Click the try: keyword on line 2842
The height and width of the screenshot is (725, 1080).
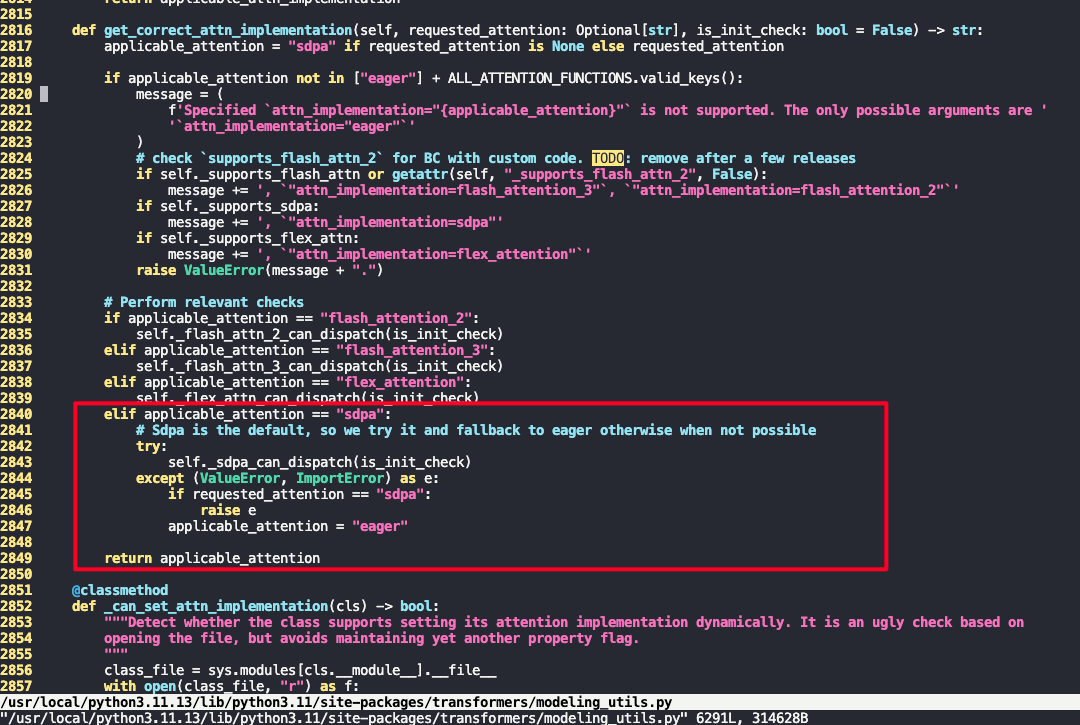tap(148, 446)
